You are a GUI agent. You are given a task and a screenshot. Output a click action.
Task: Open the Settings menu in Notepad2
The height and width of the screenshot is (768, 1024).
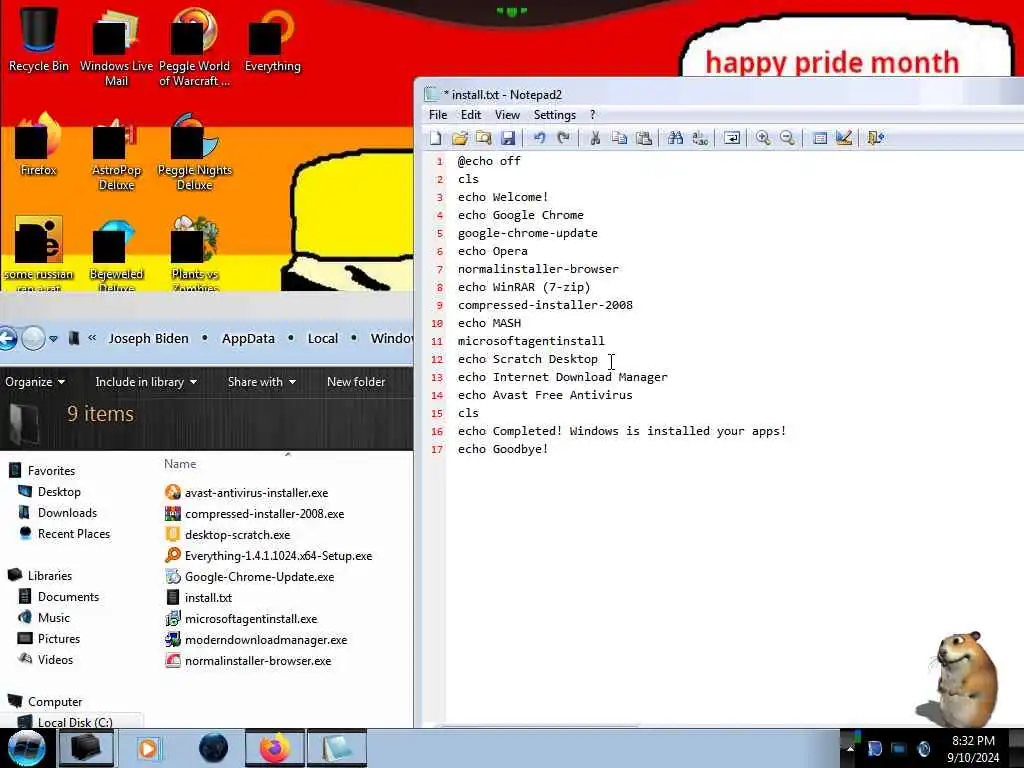click(554, 115)
